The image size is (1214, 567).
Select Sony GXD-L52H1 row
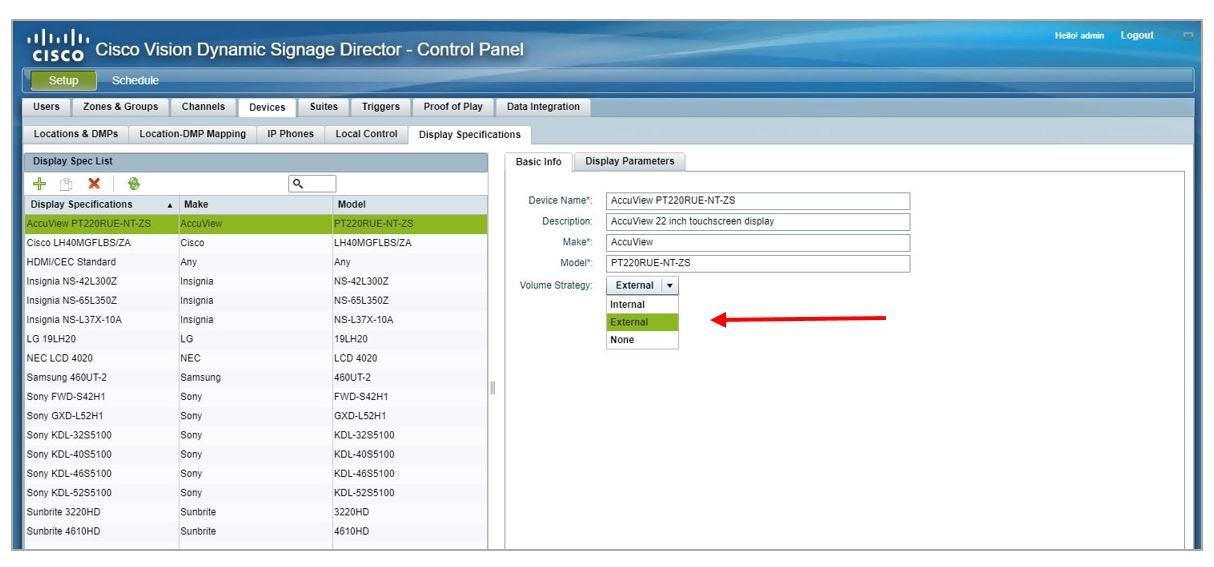256,416
